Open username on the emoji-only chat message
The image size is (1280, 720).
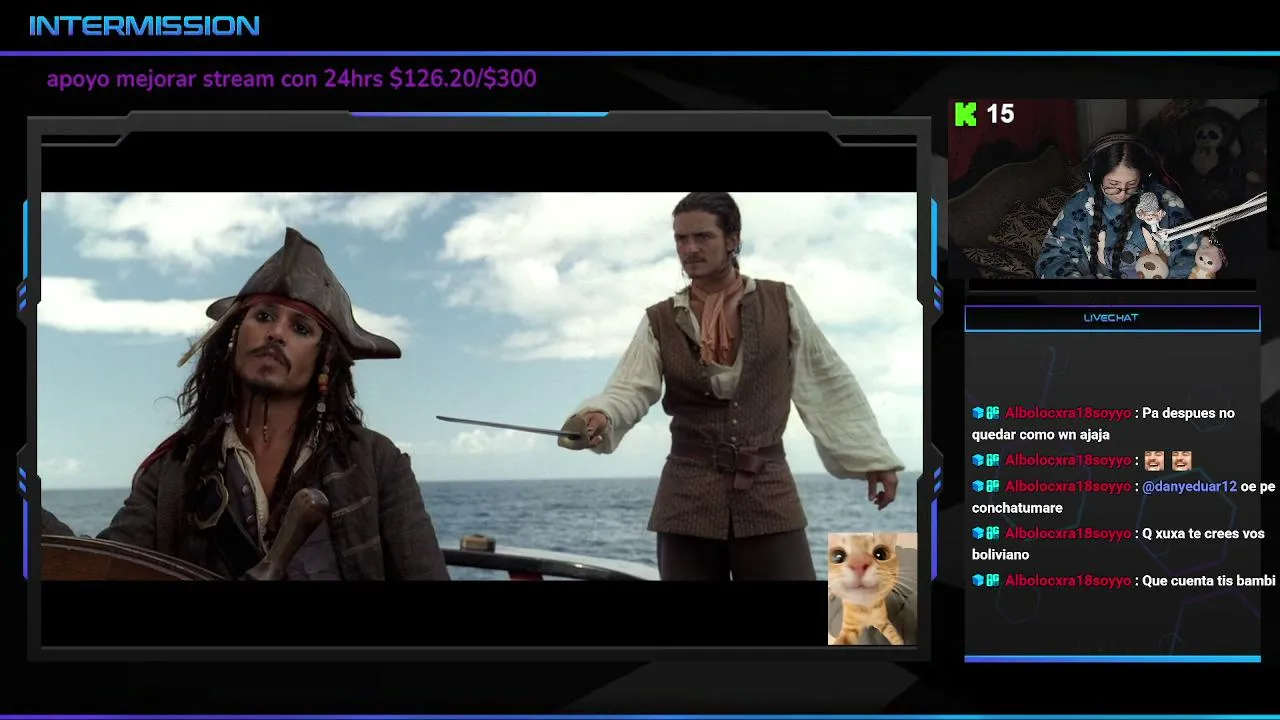tap(1068, 460)
